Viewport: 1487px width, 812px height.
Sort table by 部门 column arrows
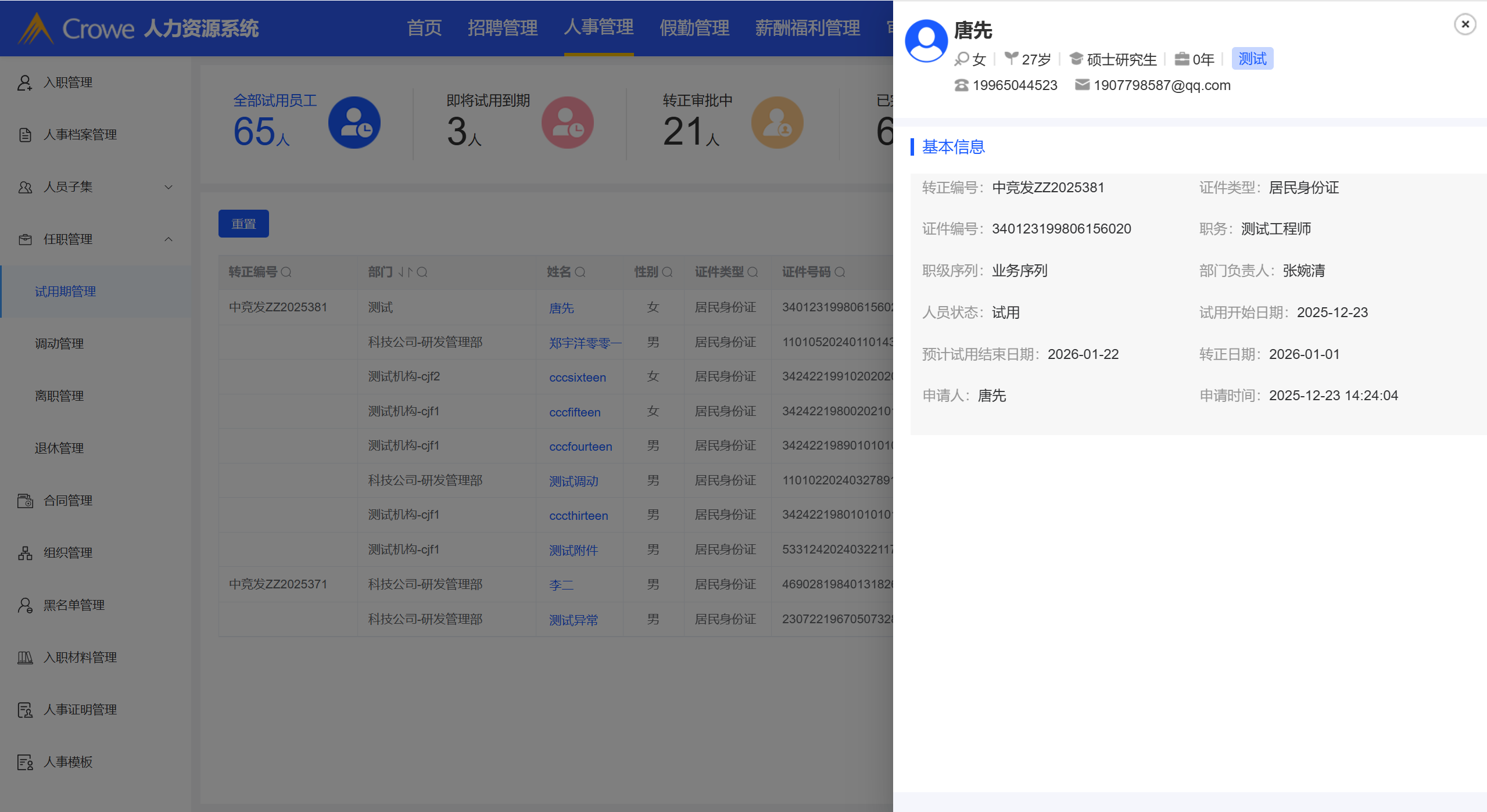pyautogui.click(x=405, y=272)
